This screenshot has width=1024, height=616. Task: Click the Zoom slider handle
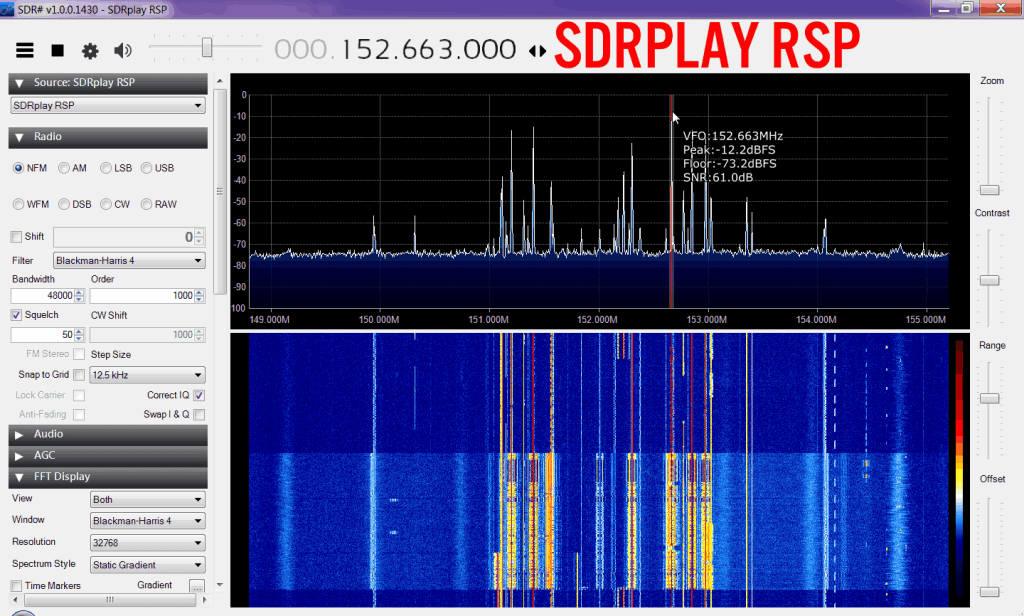click(989, 189)
